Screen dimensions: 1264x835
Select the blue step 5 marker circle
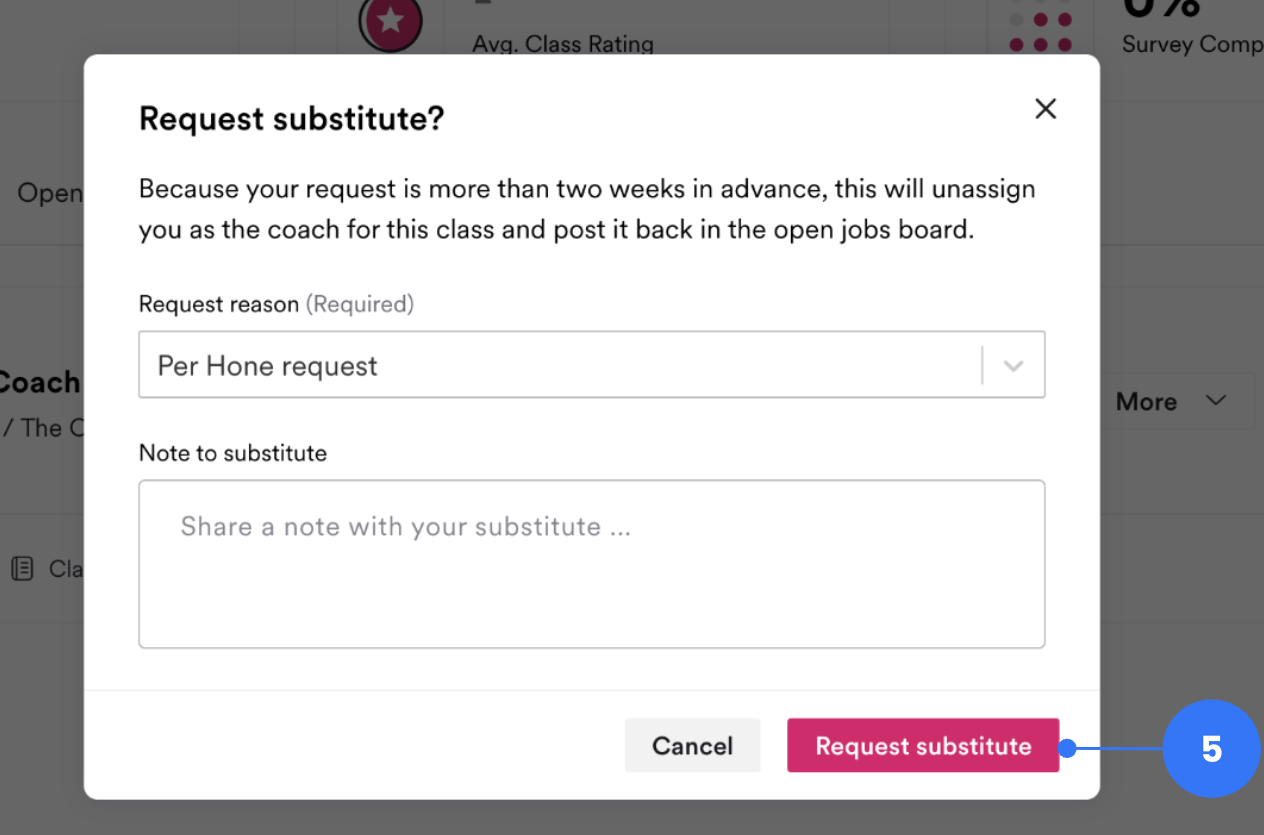coord(1211,749)
